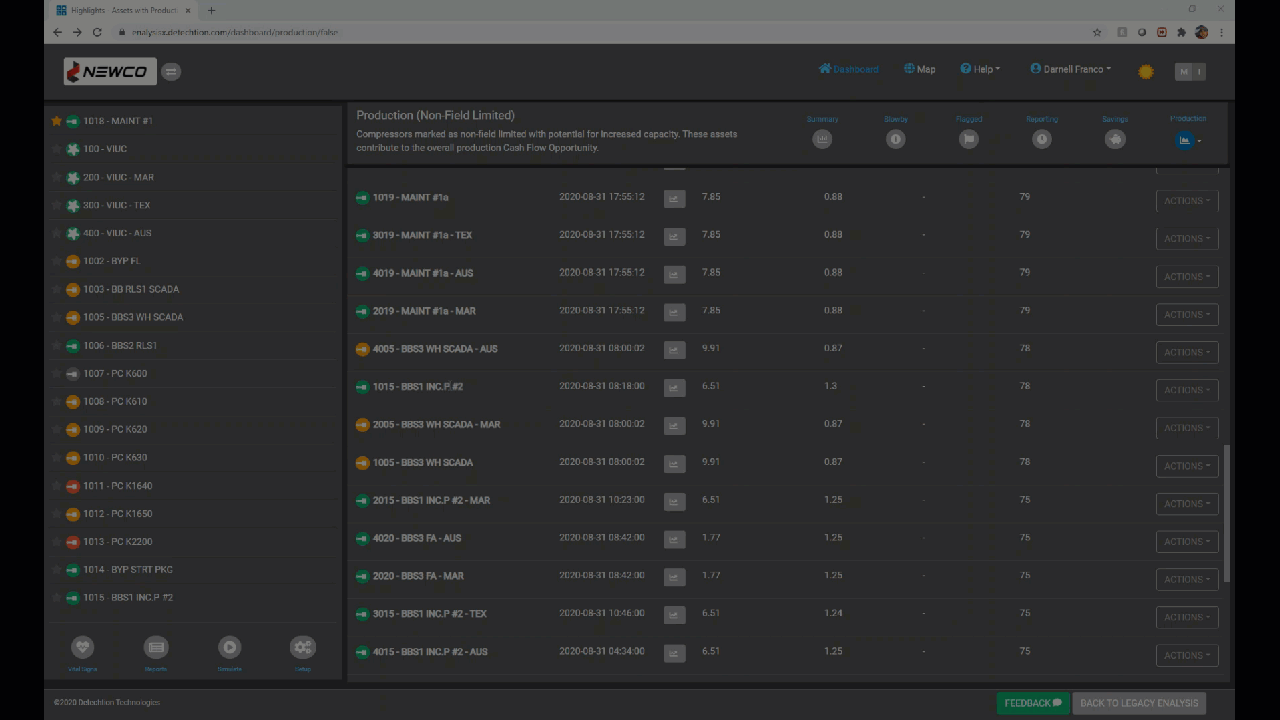Image resolution: width=1280 pixels, height=720 pixels.
Task: Open the Summary highlights icon
Action: tap(822, 140)
